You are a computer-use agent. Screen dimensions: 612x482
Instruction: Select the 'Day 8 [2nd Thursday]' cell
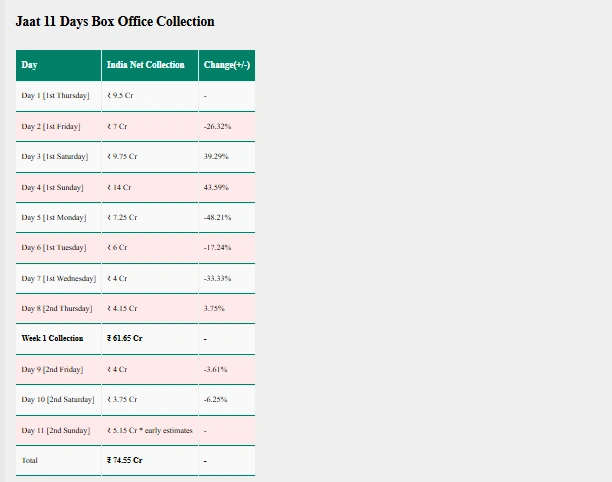[x=59, y=308]
